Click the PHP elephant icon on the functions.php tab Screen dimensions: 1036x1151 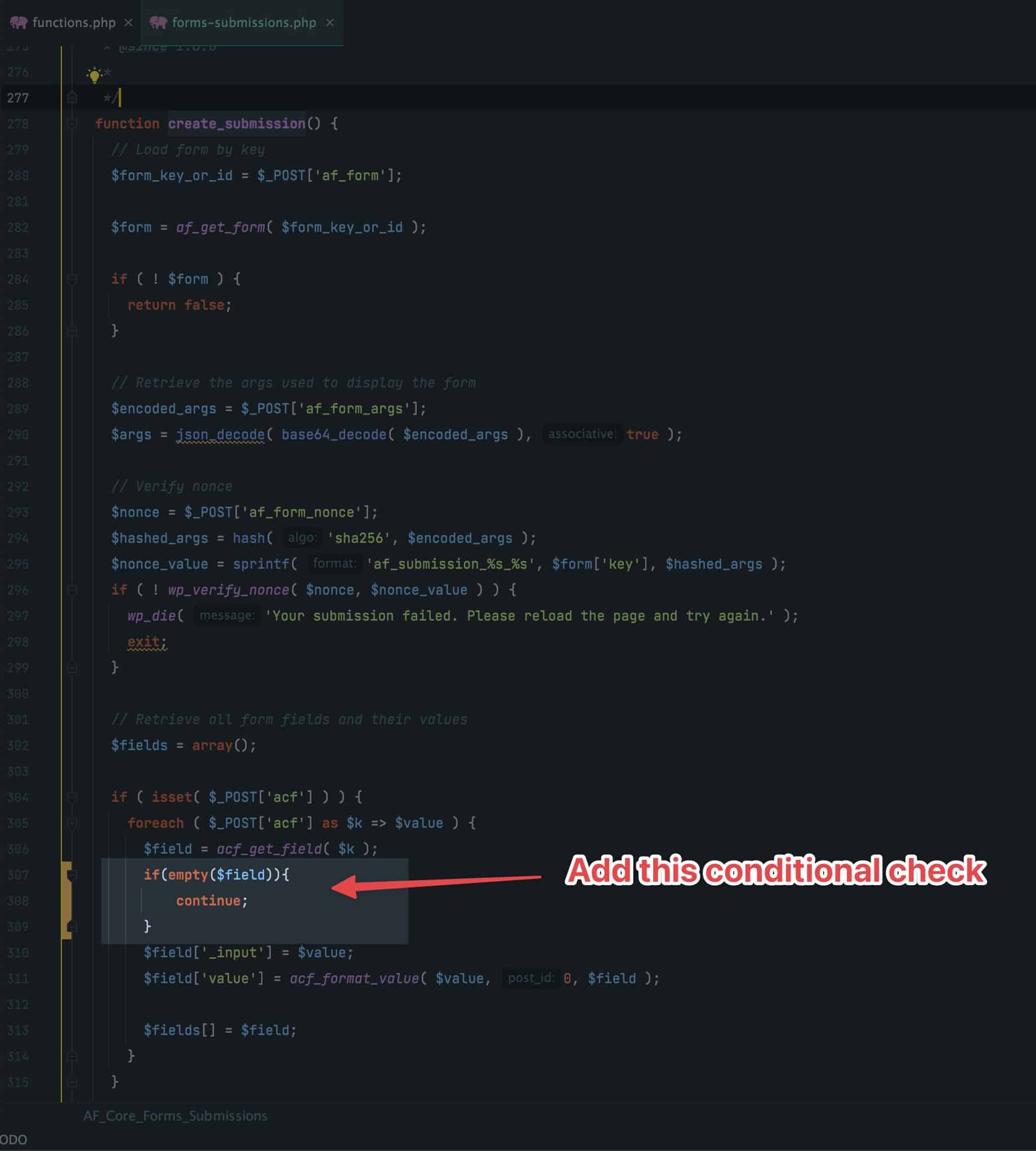(x=19, y=23)
